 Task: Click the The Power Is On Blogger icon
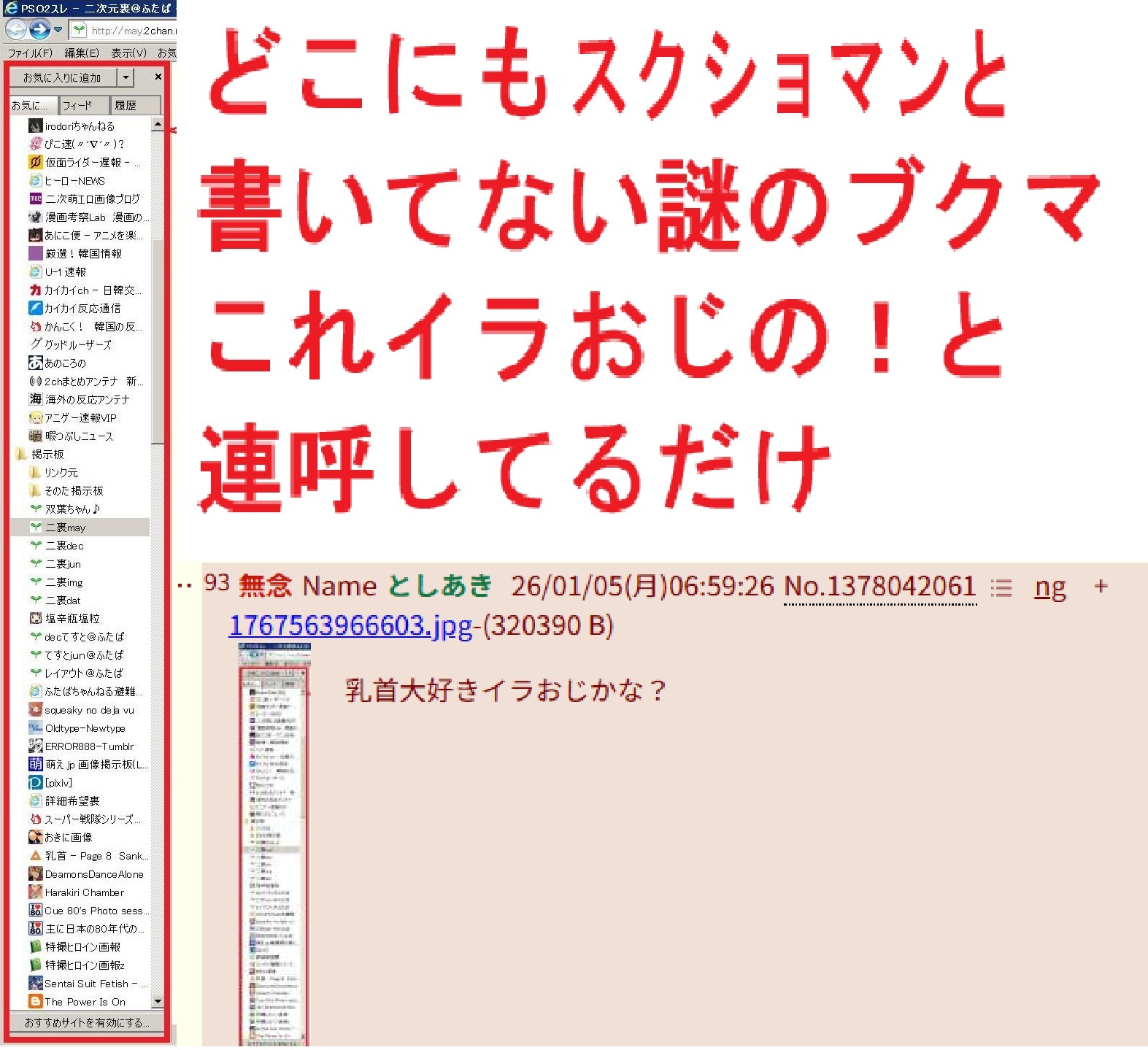[x=35, y=1002]
